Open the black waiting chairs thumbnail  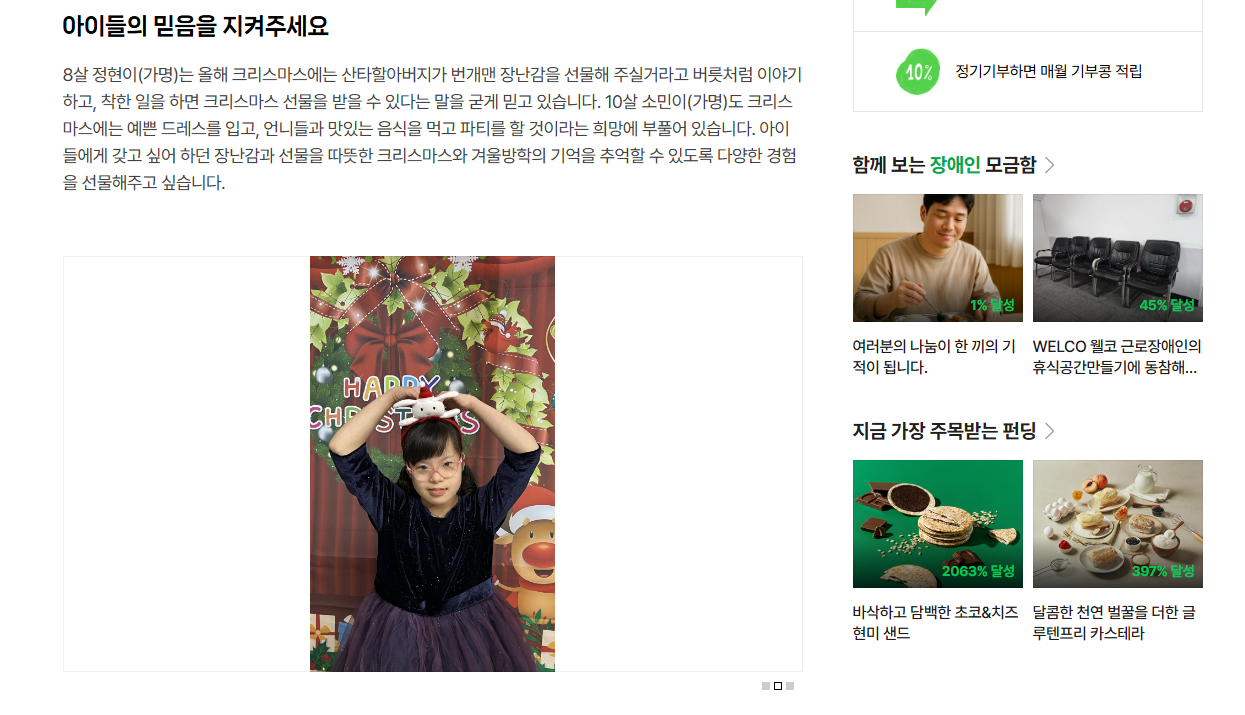[x=1118, y=258]
